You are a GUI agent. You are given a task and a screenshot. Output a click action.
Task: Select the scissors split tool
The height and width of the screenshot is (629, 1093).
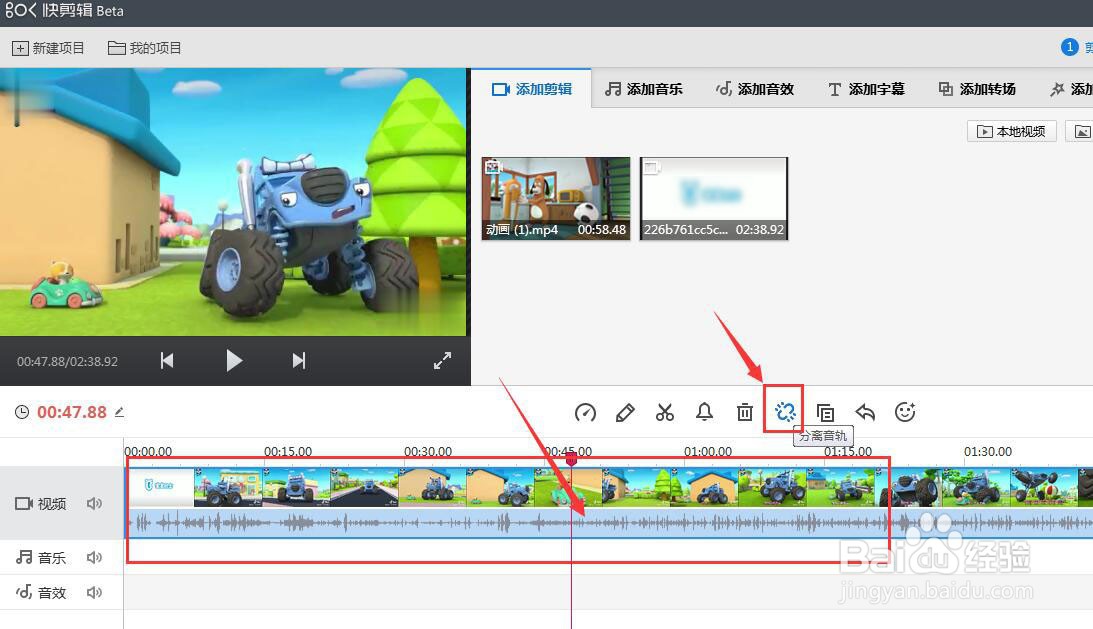665,413
